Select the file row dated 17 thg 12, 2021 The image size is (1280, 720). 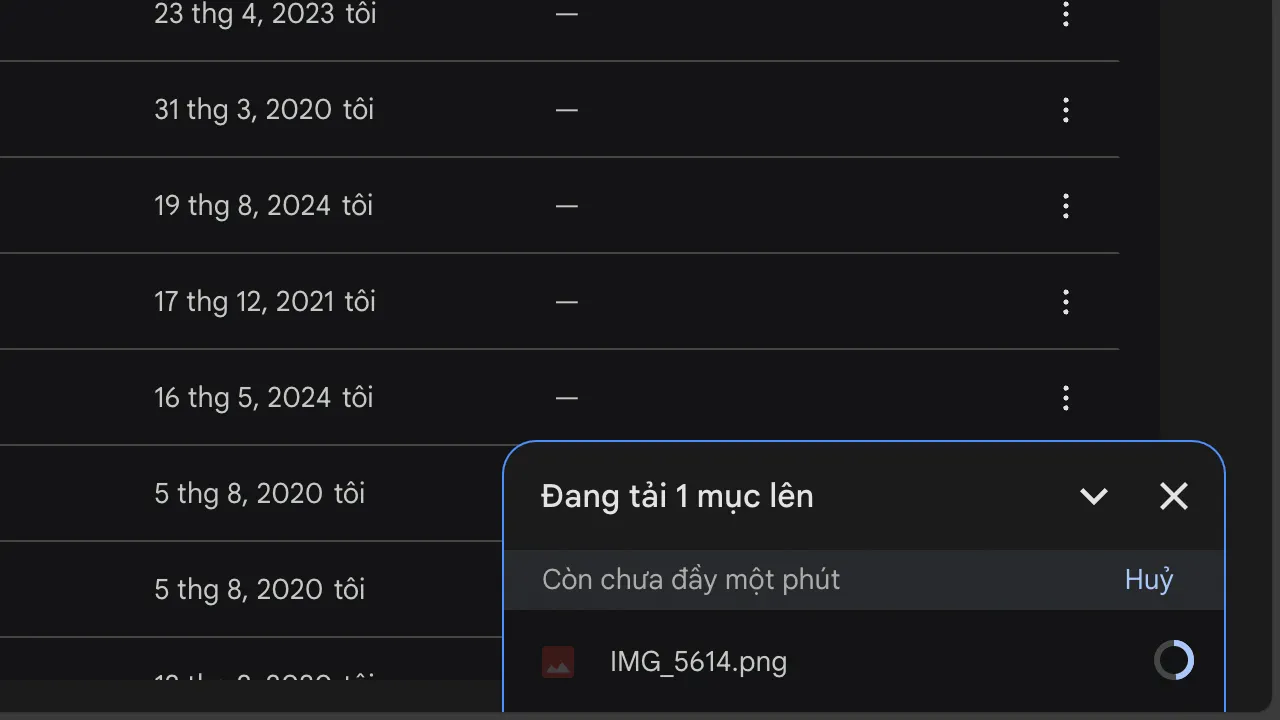coord(265,302)
